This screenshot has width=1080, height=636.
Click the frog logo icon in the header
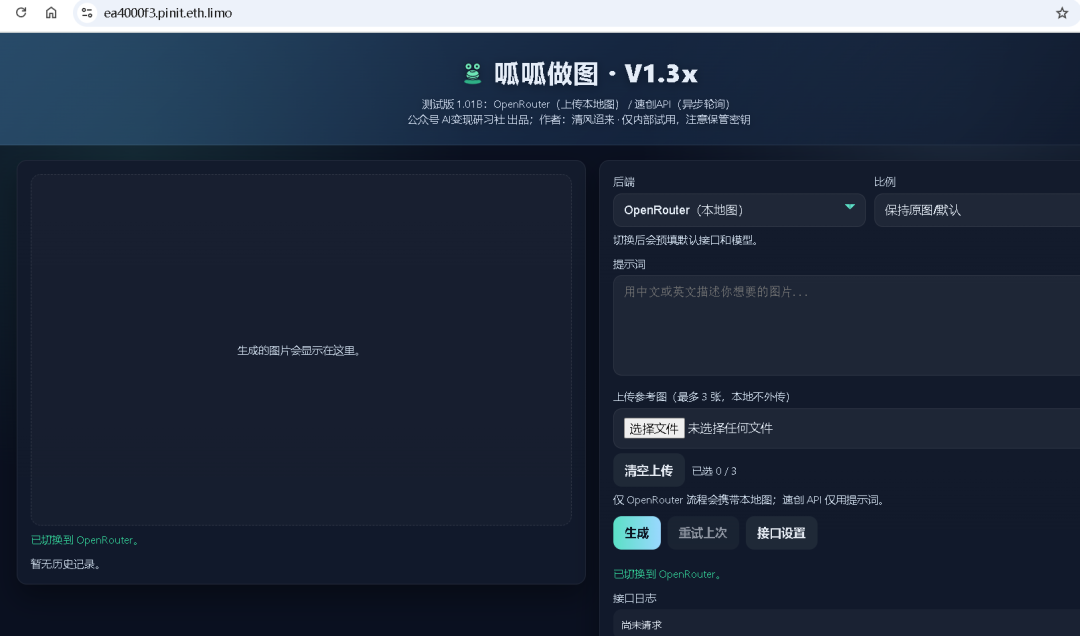point(472,73)
